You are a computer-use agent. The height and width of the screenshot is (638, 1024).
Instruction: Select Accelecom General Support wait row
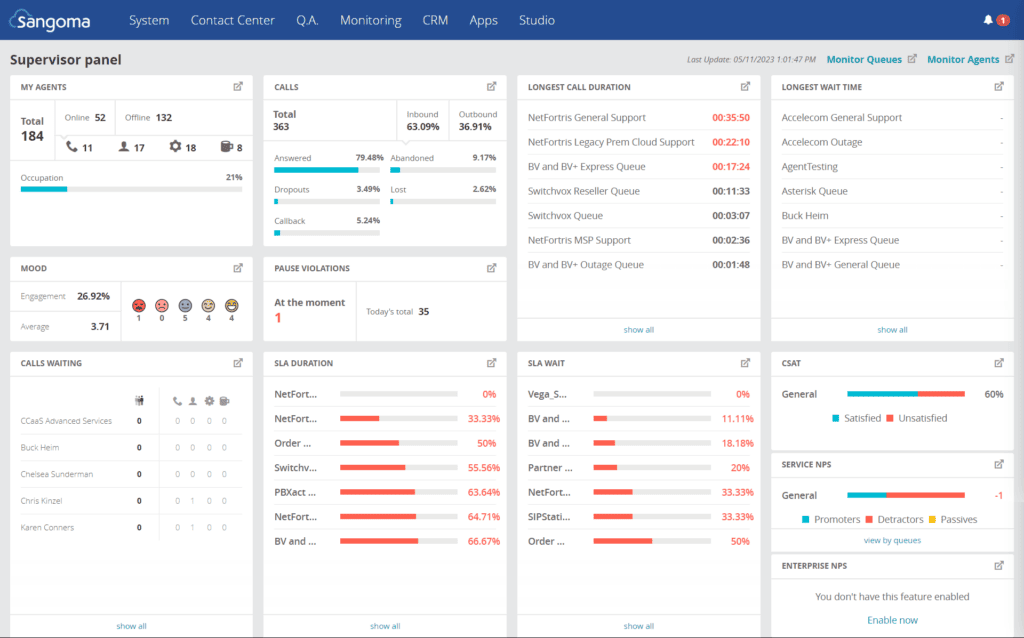click(892, 118)
